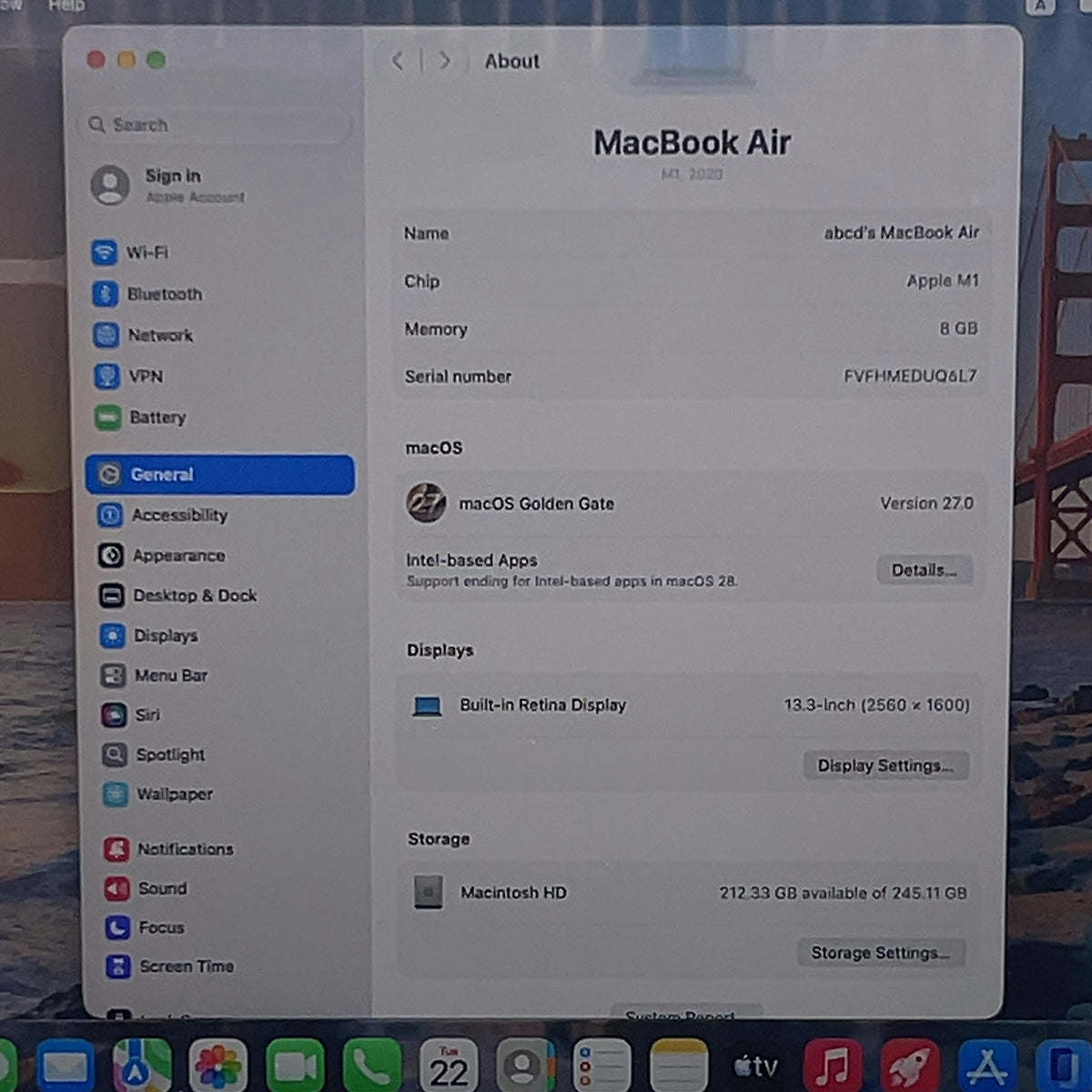Open Spotlight settings icon

click(115, 754)
